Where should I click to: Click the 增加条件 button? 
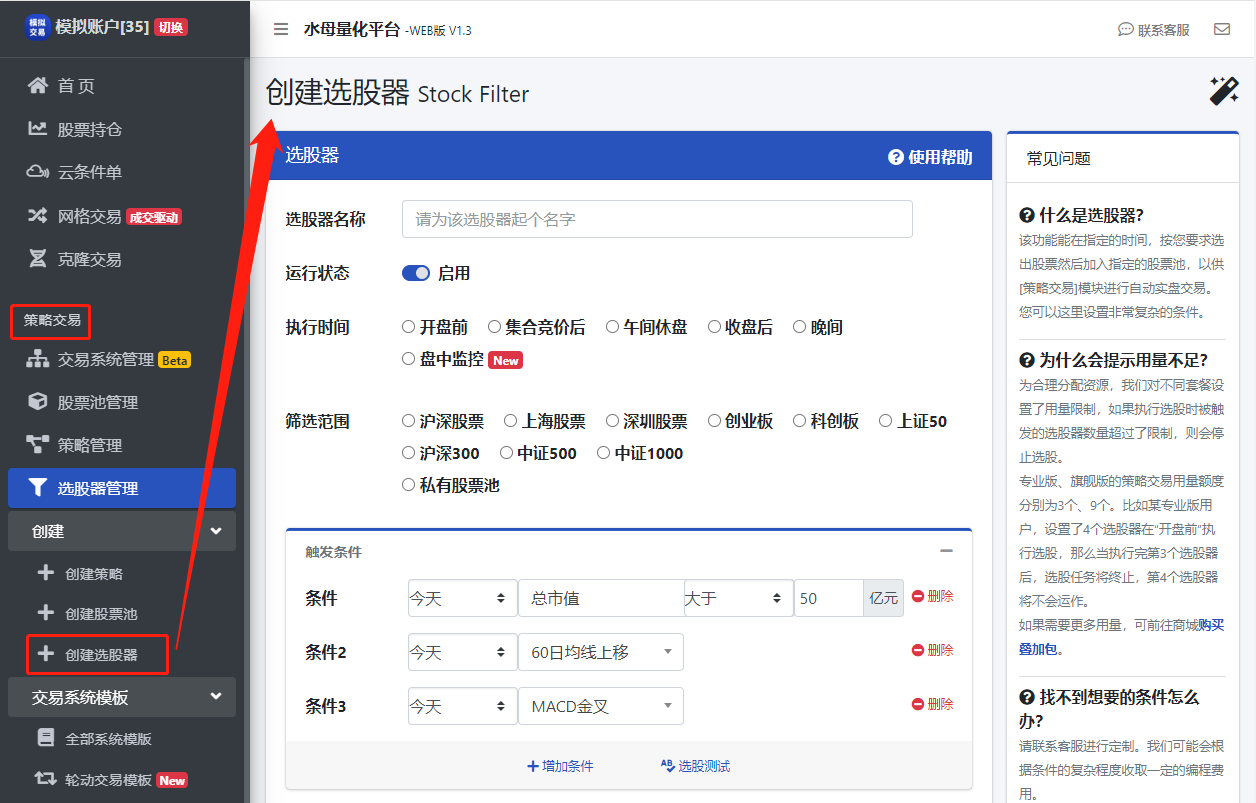tap(560, 766)
